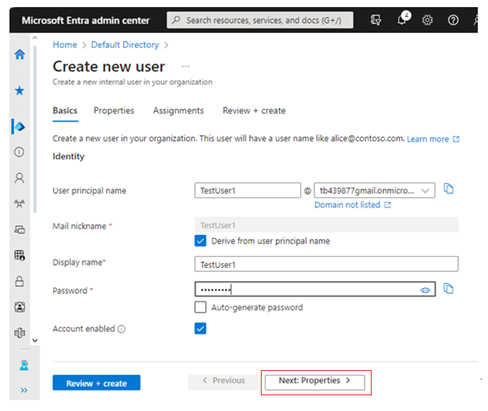Screen dimensions: 488x411
Task: Open help question mark icon
Action: pyautogui.click(x=453, y=20)
